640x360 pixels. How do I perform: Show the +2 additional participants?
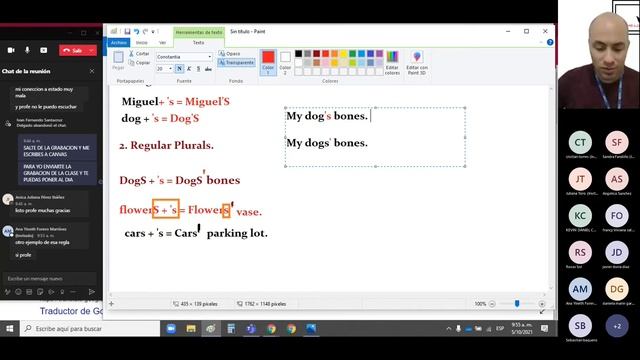(x=617, y=326)
